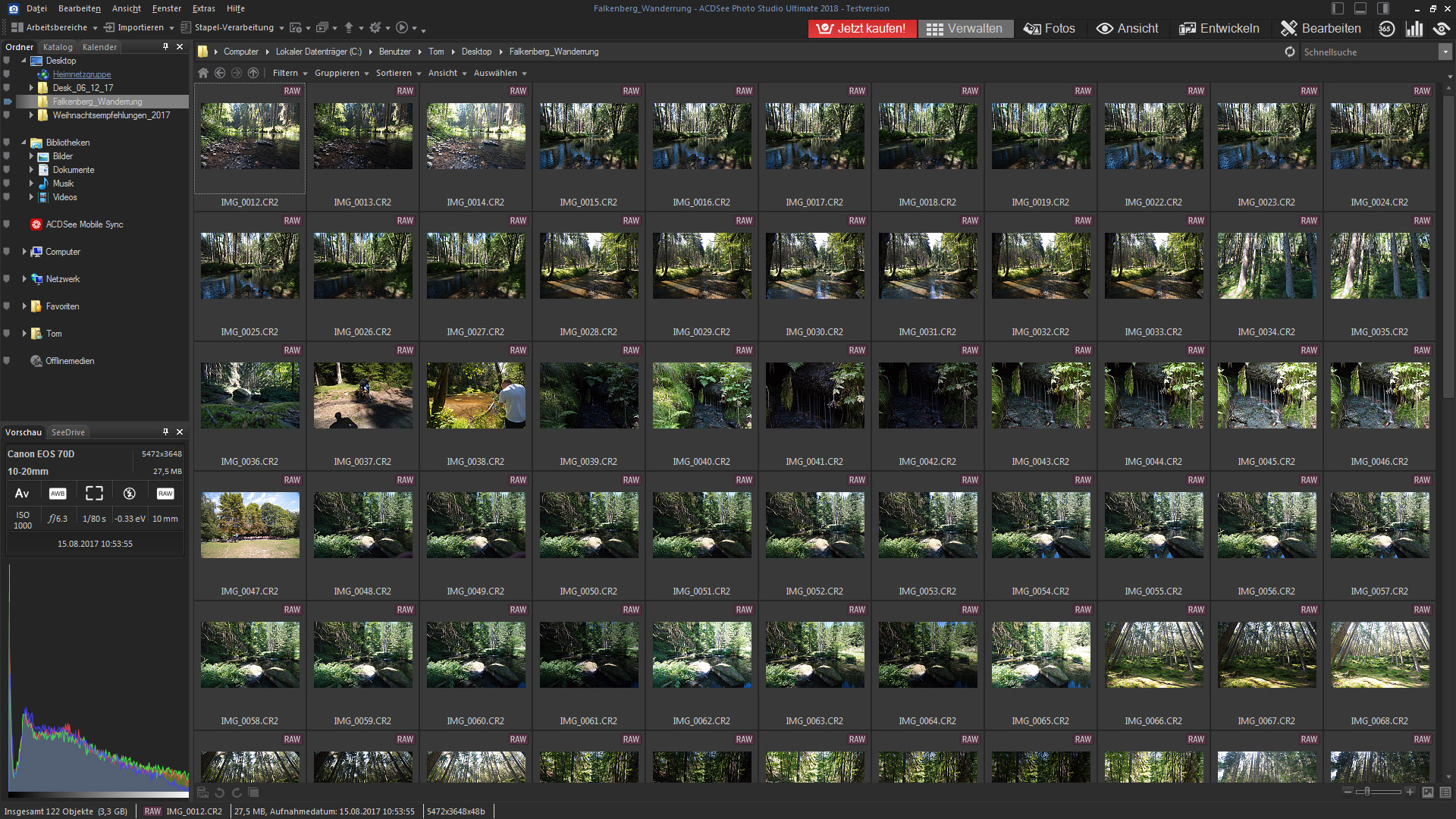Expand the Netzwerk tree node

point(24,279)
